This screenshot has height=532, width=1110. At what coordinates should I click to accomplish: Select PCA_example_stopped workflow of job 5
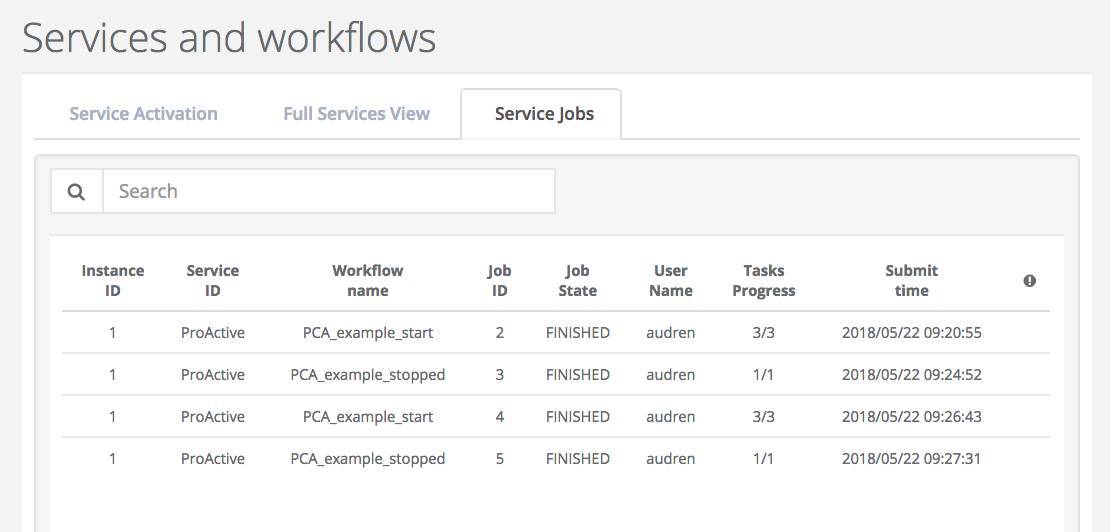(x=367, y=459)
